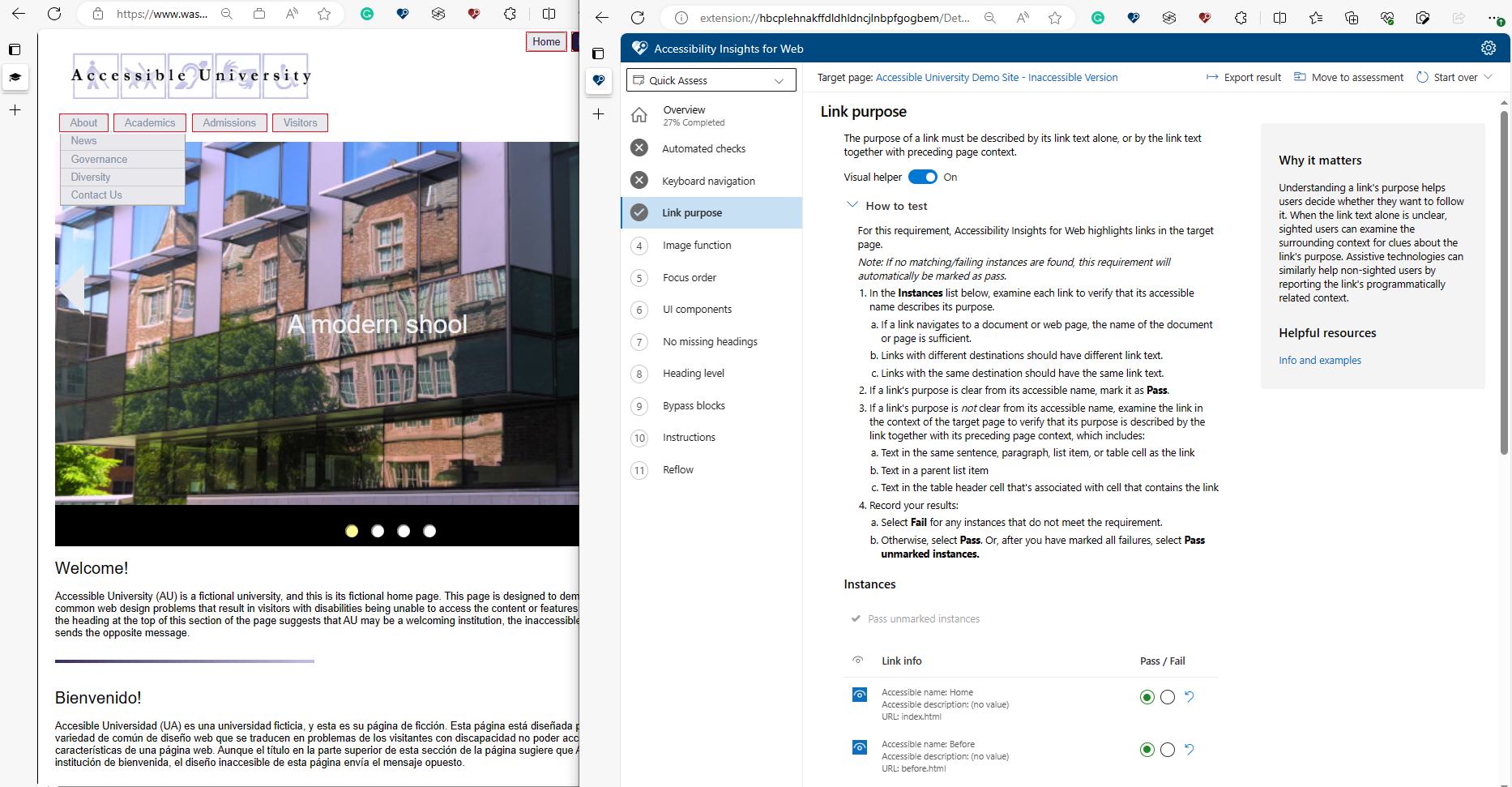Open the Start over dropdown
The width and height of the screenshot is (1512, 787).
[1454, 77]
